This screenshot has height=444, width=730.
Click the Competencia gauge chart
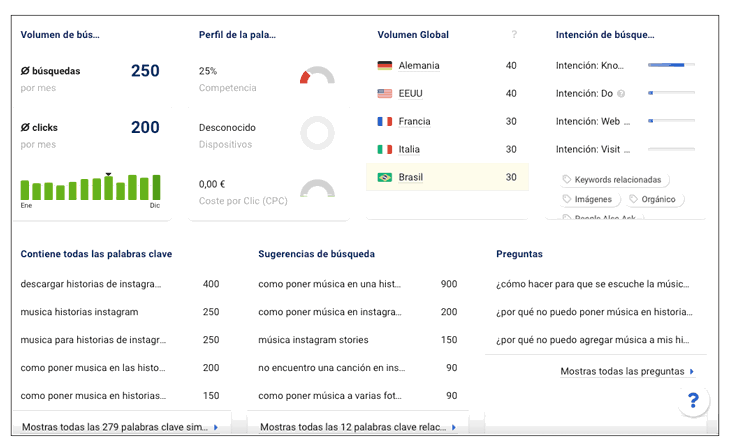point(317,77)
